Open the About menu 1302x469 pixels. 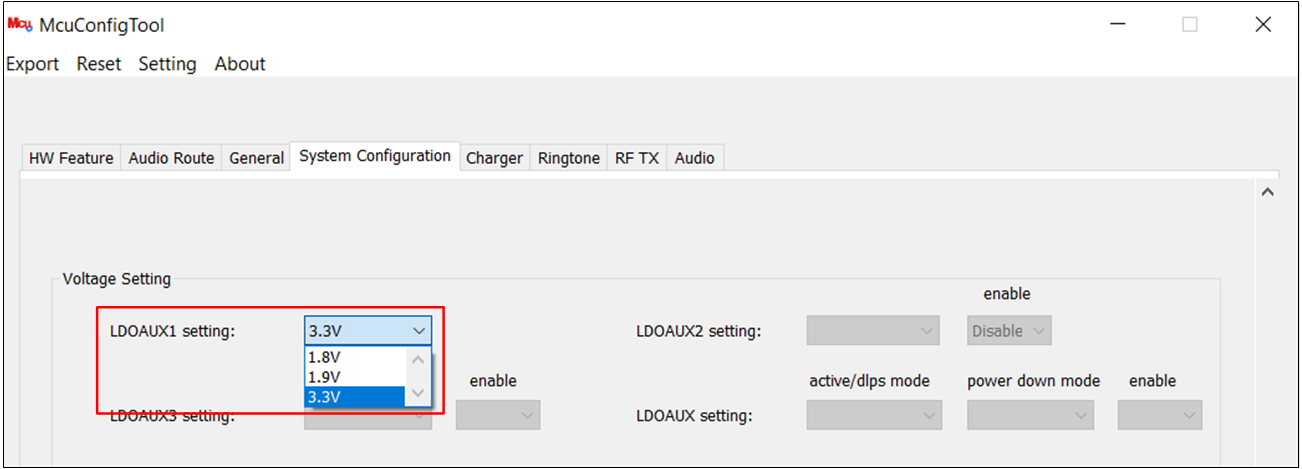(240, 64)
